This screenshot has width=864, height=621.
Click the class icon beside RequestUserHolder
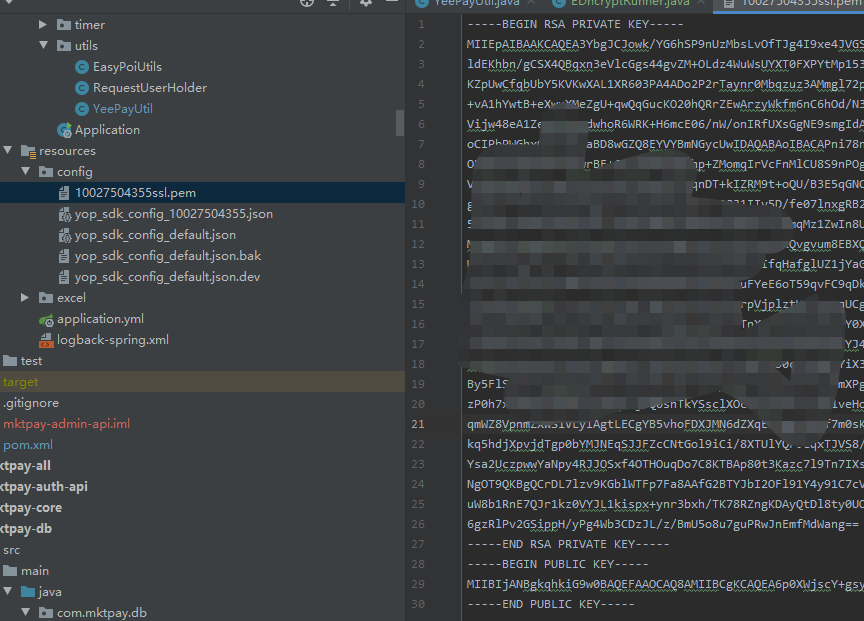(81, 87)
